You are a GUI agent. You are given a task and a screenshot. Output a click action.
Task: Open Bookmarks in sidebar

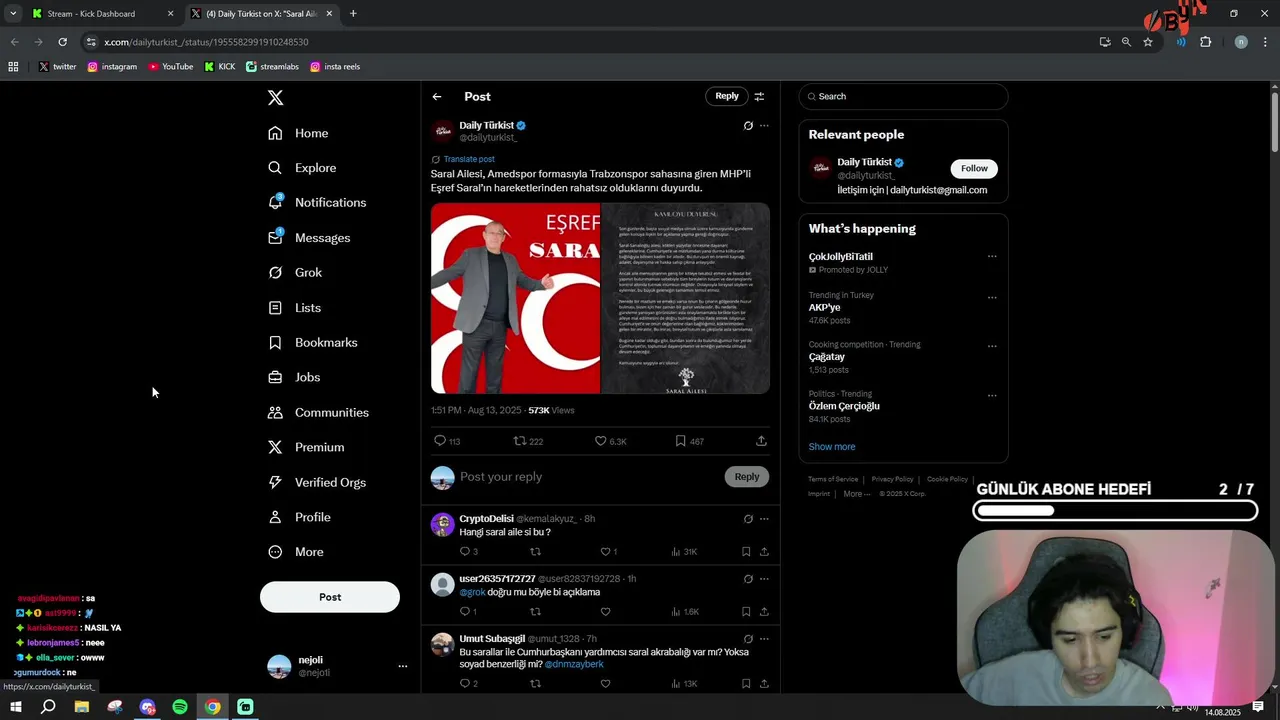click(x=312, y=342)
